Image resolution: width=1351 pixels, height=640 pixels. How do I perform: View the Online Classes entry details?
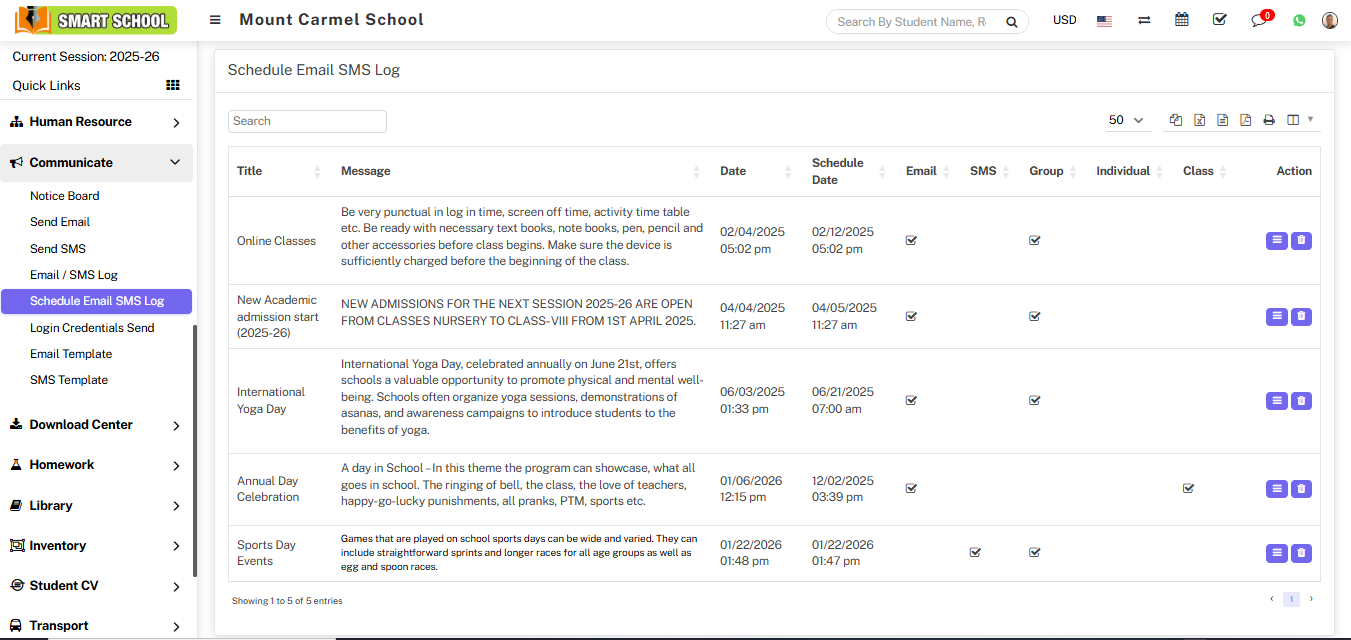[1276, 241]
